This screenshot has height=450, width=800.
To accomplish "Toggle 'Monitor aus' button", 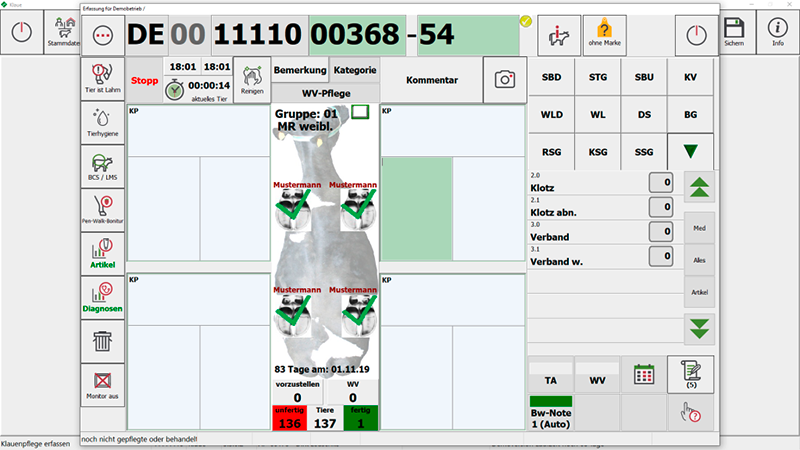I will tap(102, 385).
